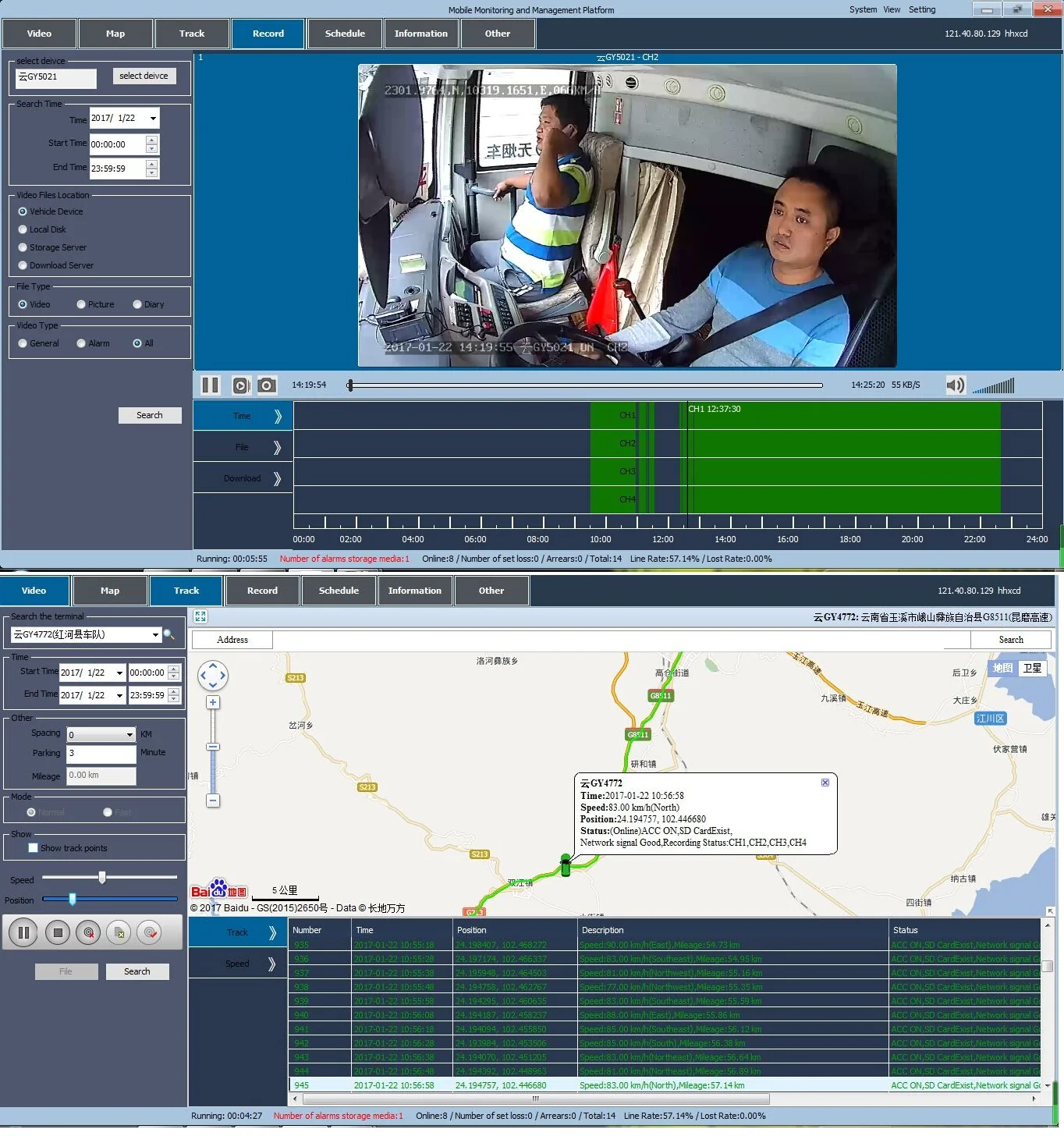Click the track Speed slider handle
Screen dimensions: 1064x1136
click(x=102, y=878)
